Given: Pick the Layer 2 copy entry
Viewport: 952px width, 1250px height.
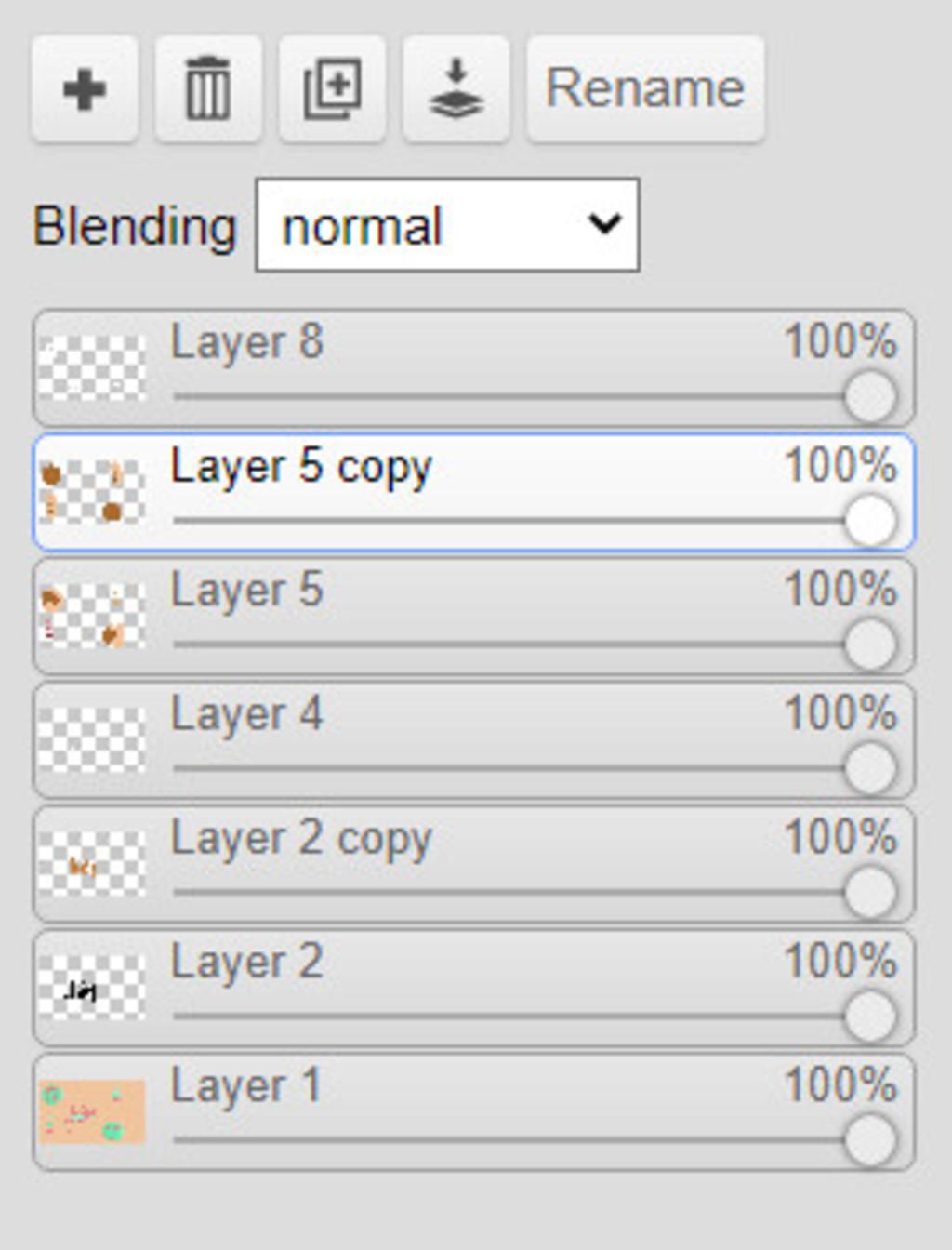Looking at the screenshot, I should tap(474, 864).
